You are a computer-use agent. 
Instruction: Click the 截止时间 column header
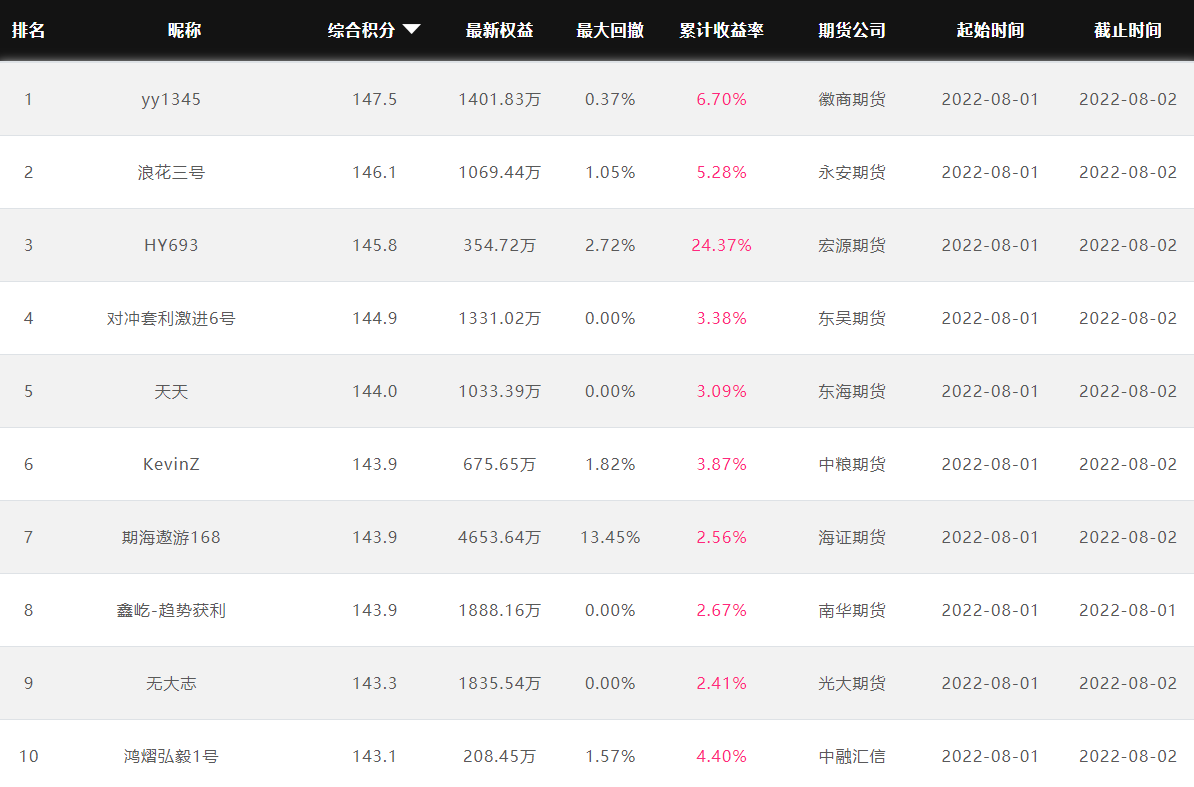point(1128,30)
